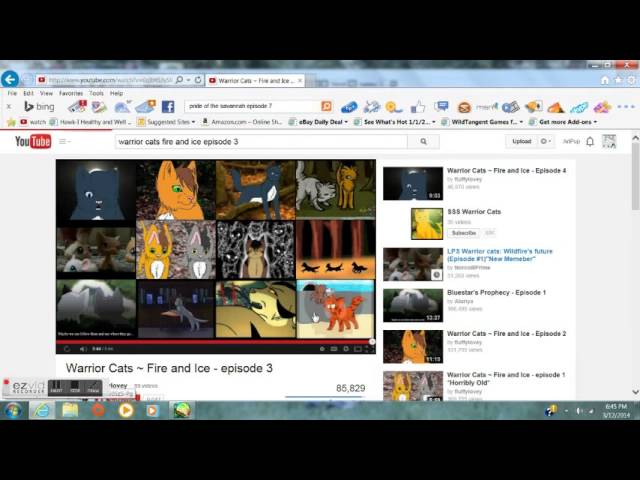This screenshot has height=480, width=640.
Task: Open Warrior Cats Fire and Ice Episode 2 title
Action: 507,333
